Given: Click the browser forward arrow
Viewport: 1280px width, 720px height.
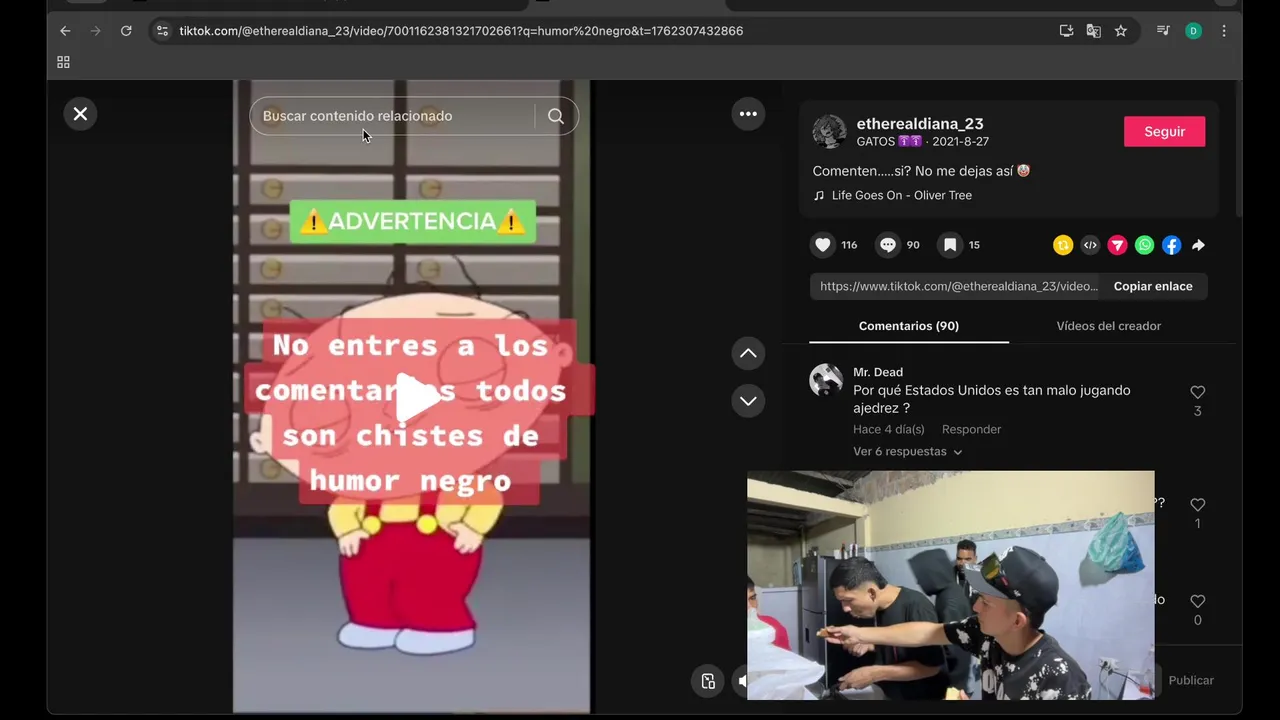Looking at the screenshot, I should (96, 31).
